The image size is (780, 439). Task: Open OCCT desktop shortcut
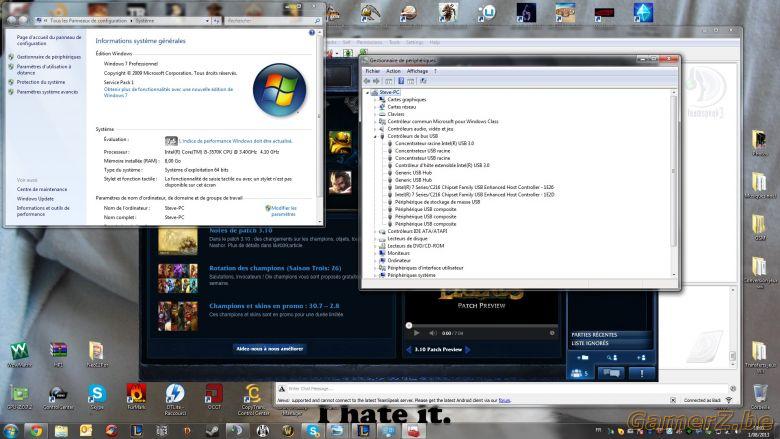(214, 396)
